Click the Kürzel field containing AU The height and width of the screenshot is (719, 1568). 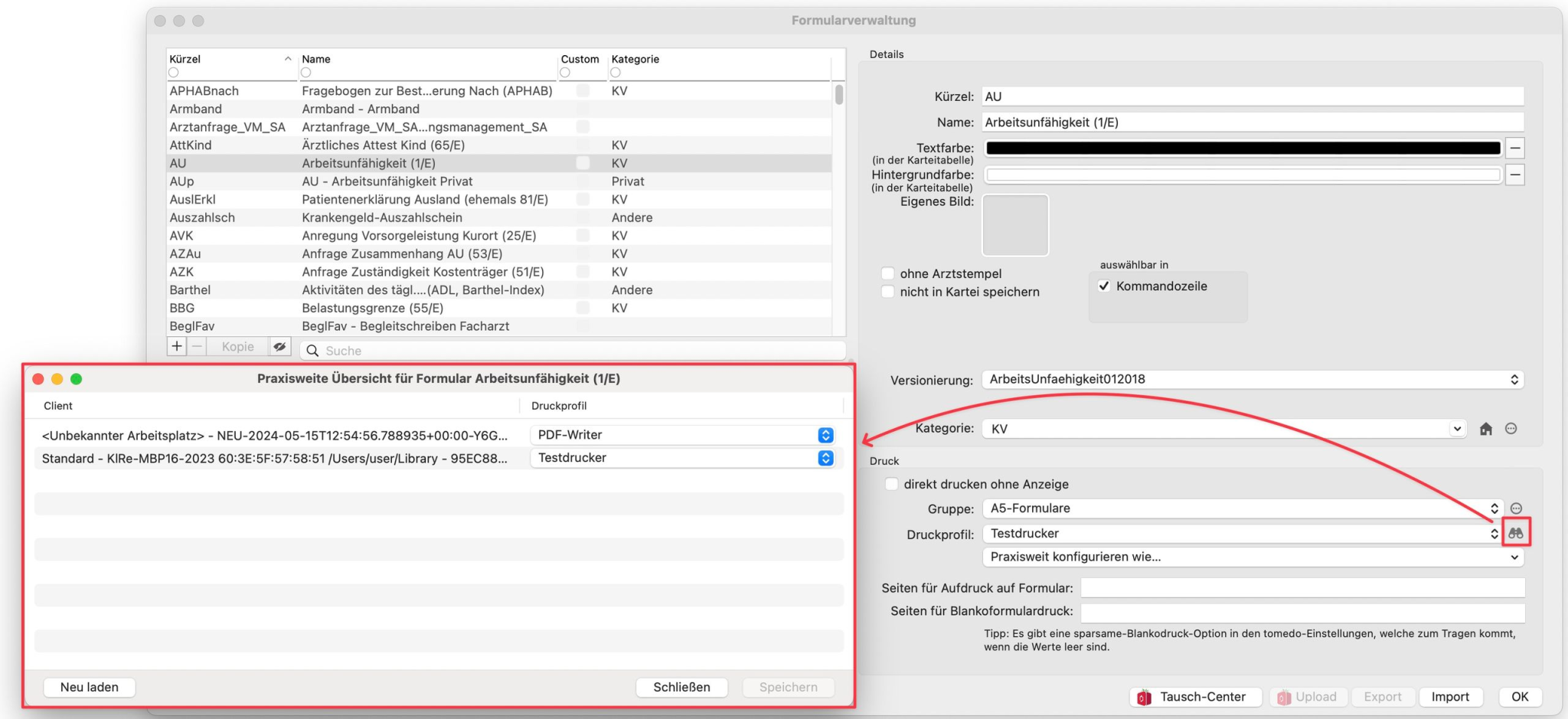point(1253,96)
